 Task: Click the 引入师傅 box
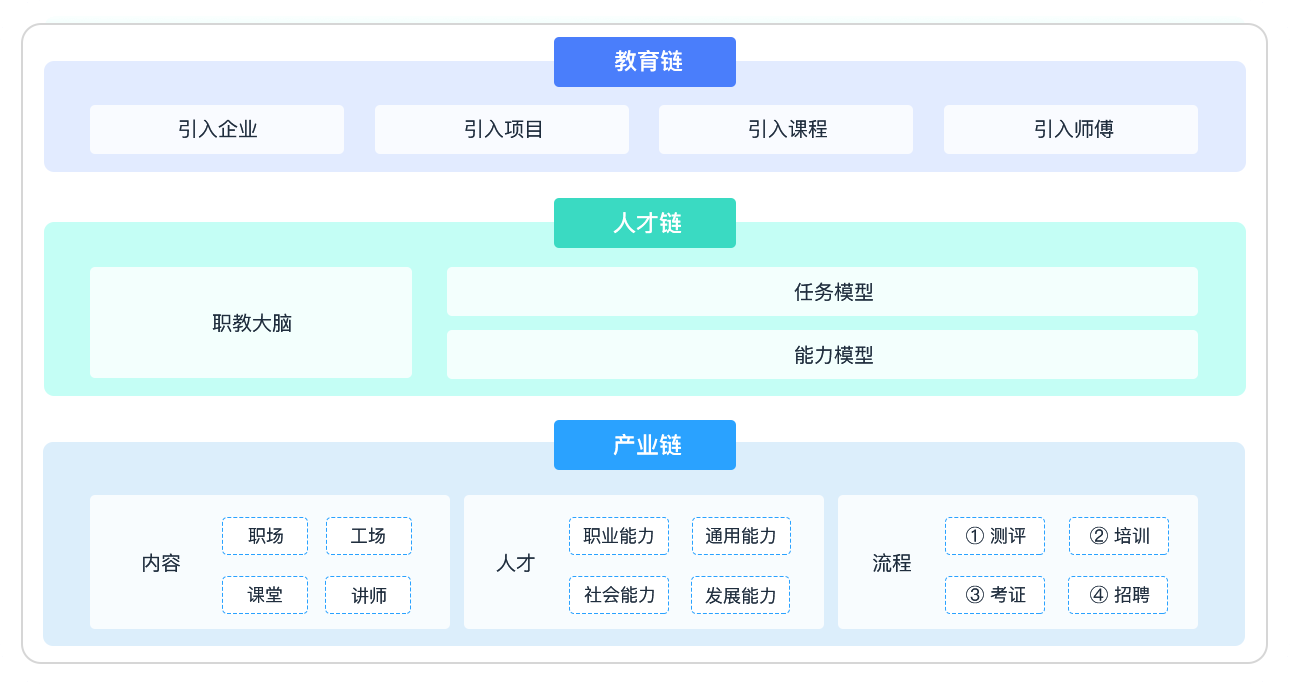point(1071,130)
